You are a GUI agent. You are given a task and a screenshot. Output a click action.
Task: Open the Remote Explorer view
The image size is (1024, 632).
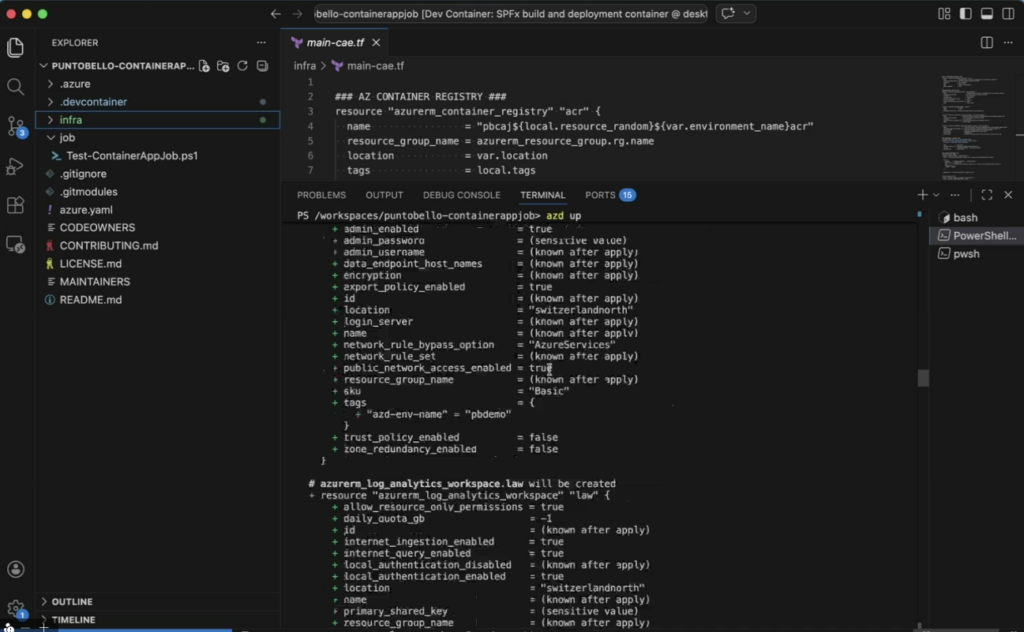pos(16,244)
